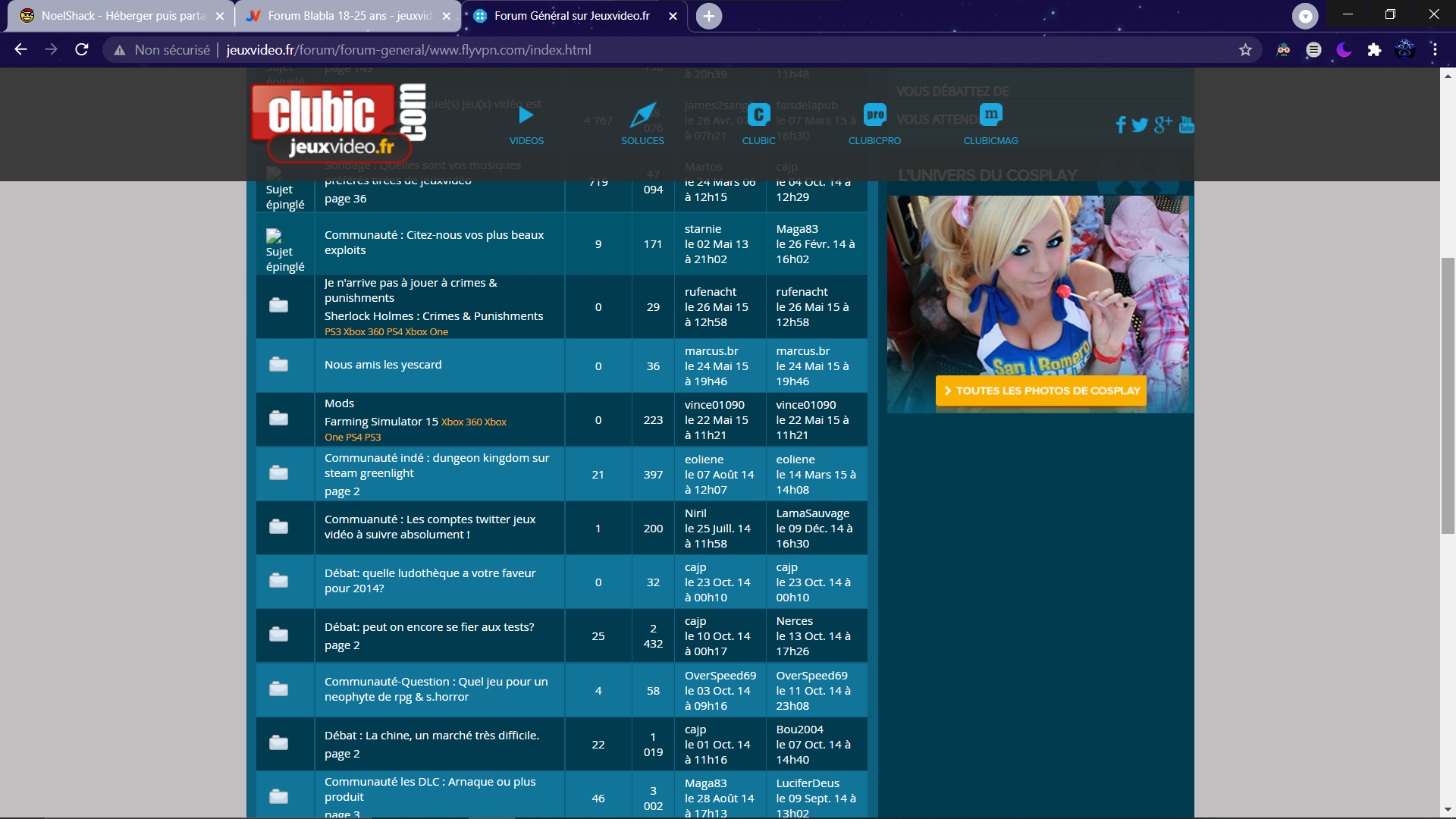Open the CLUBICPRO icon in header
This screenshot has height=819, width=1456.
(874, 115)
